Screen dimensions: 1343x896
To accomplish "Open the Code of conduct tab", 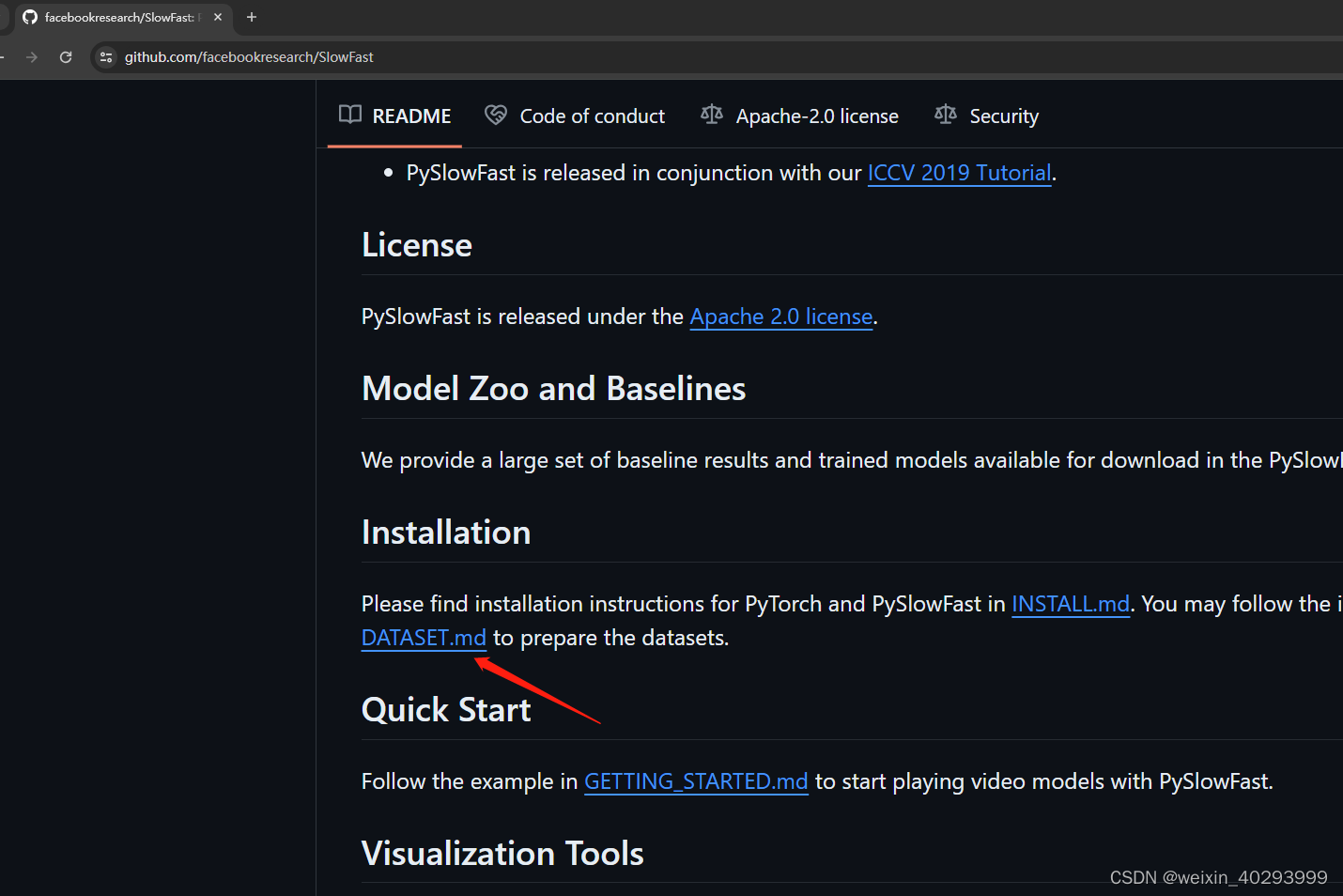I will [575, 116].
